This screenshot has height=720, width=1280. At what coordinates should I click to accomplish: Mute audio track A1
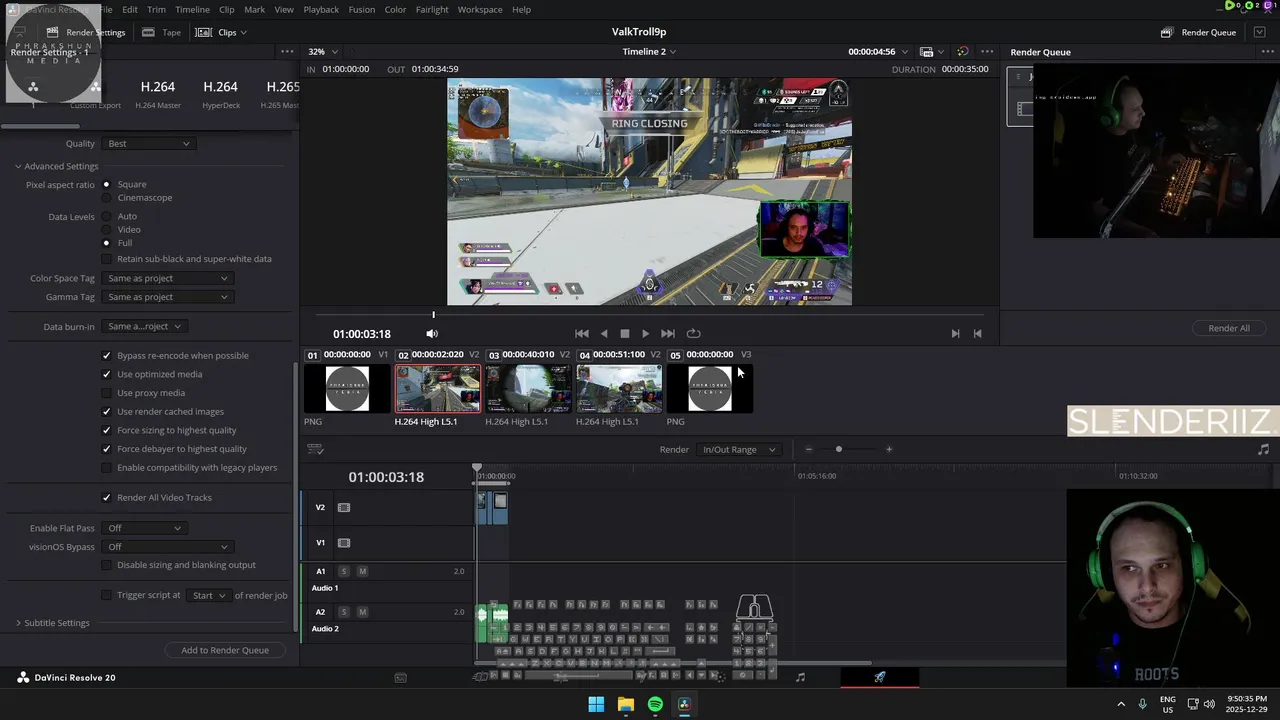click(362, 572)
